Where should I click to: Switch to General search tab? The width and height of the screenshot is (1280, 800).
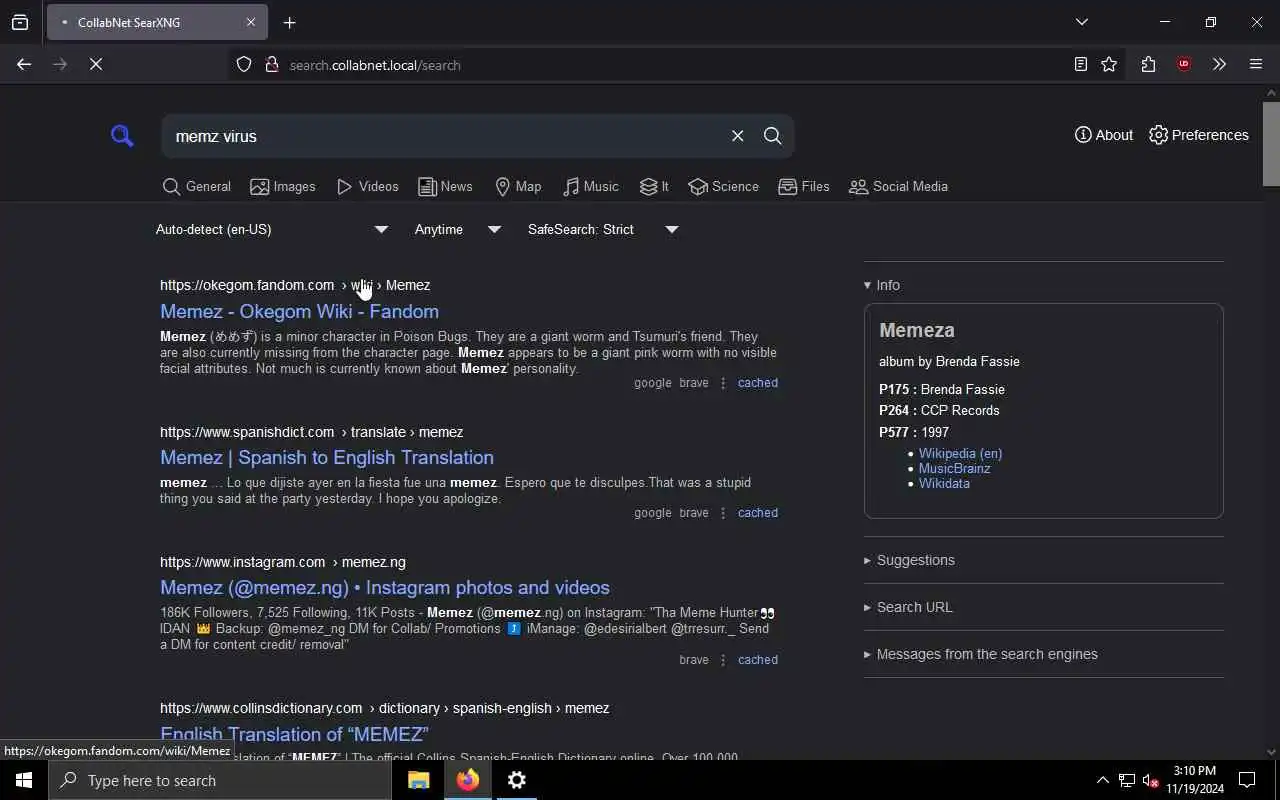196,187
